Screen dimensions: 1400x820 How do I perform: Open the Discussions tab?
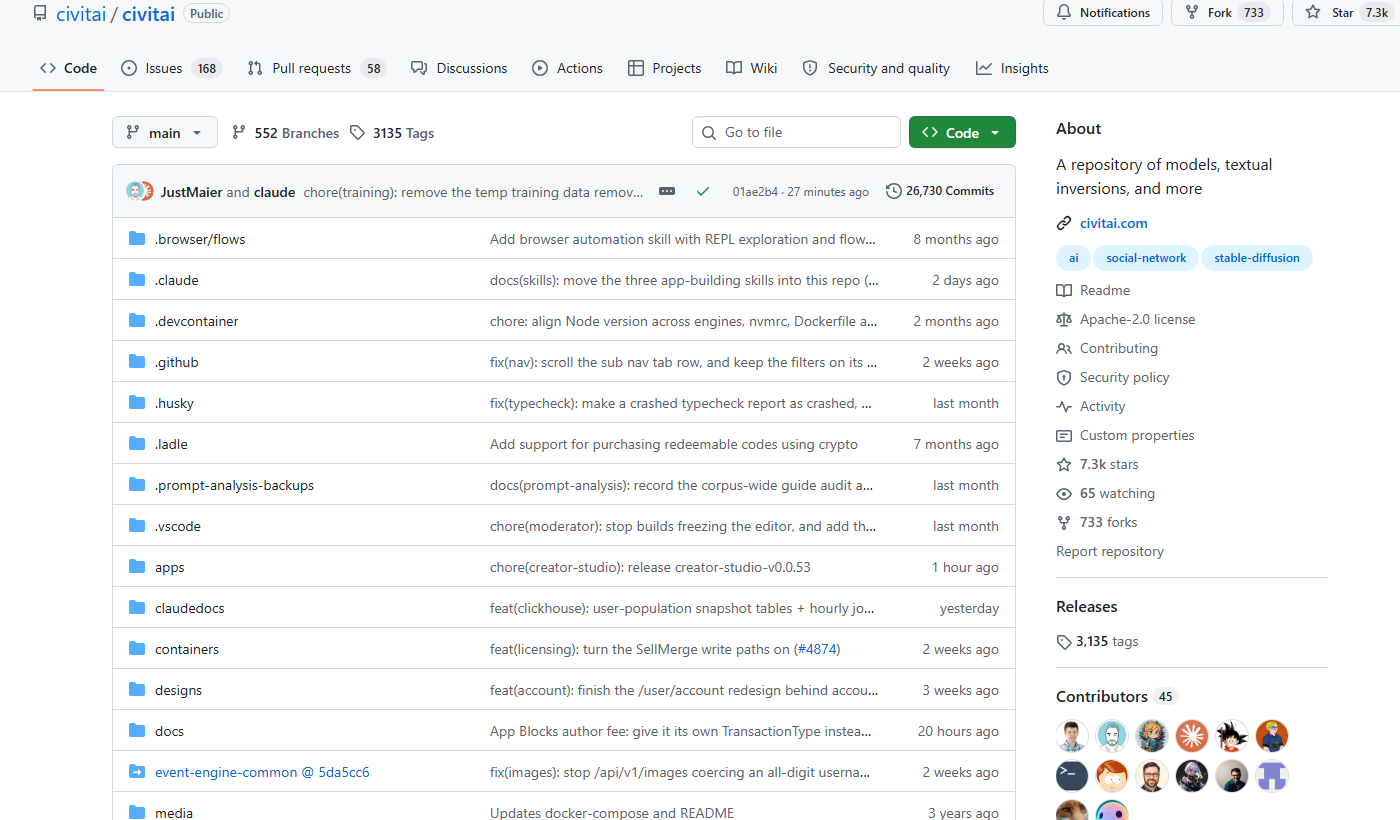pyautogui.click(x=459, y=68)
